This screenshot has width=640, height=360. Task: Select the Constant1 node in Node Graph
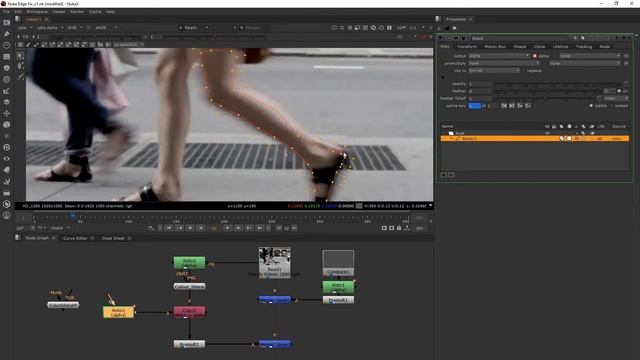(338, 263)
